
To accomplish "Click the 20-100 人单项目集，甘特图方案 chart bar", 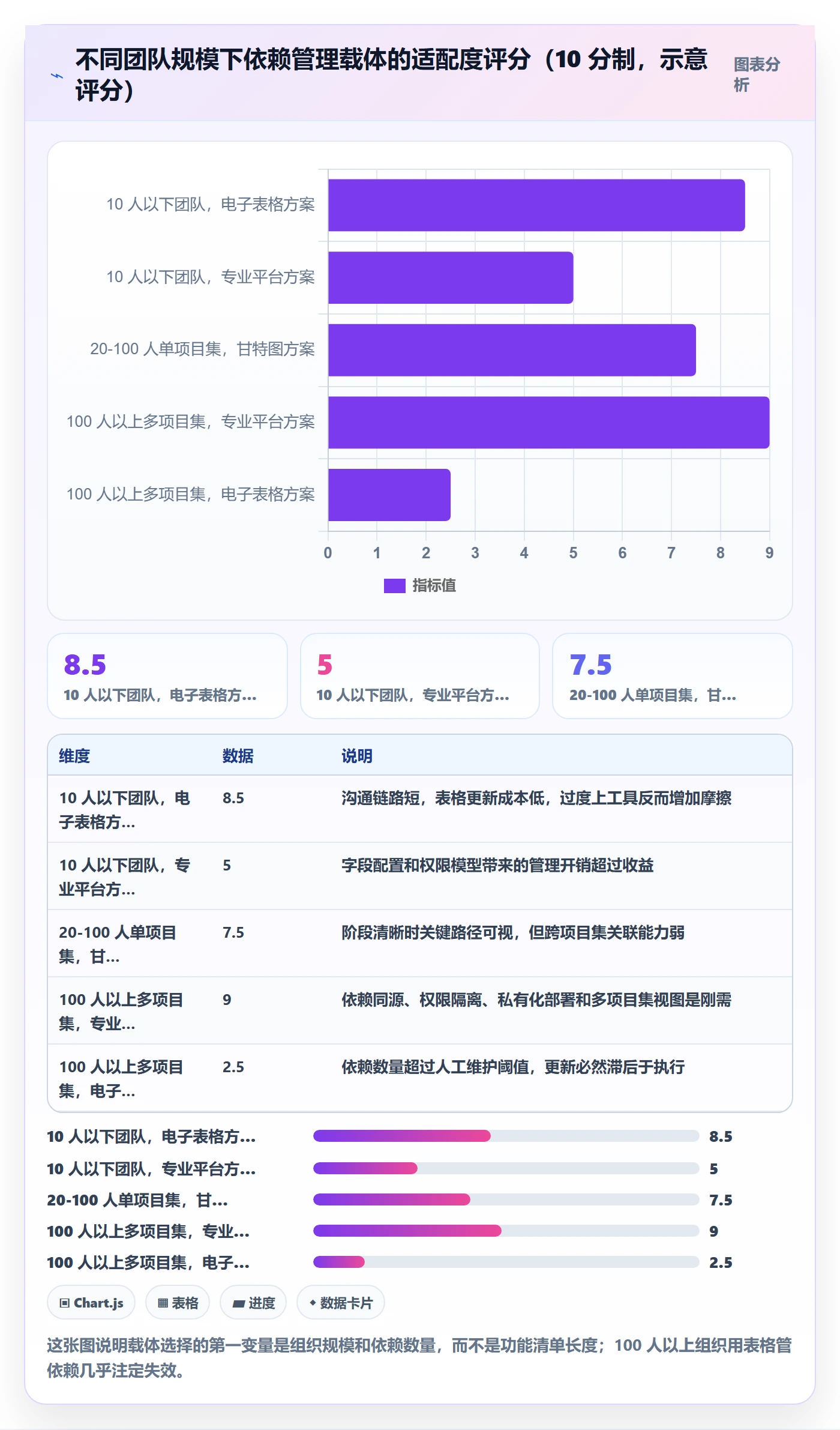I will coord(512,350).
